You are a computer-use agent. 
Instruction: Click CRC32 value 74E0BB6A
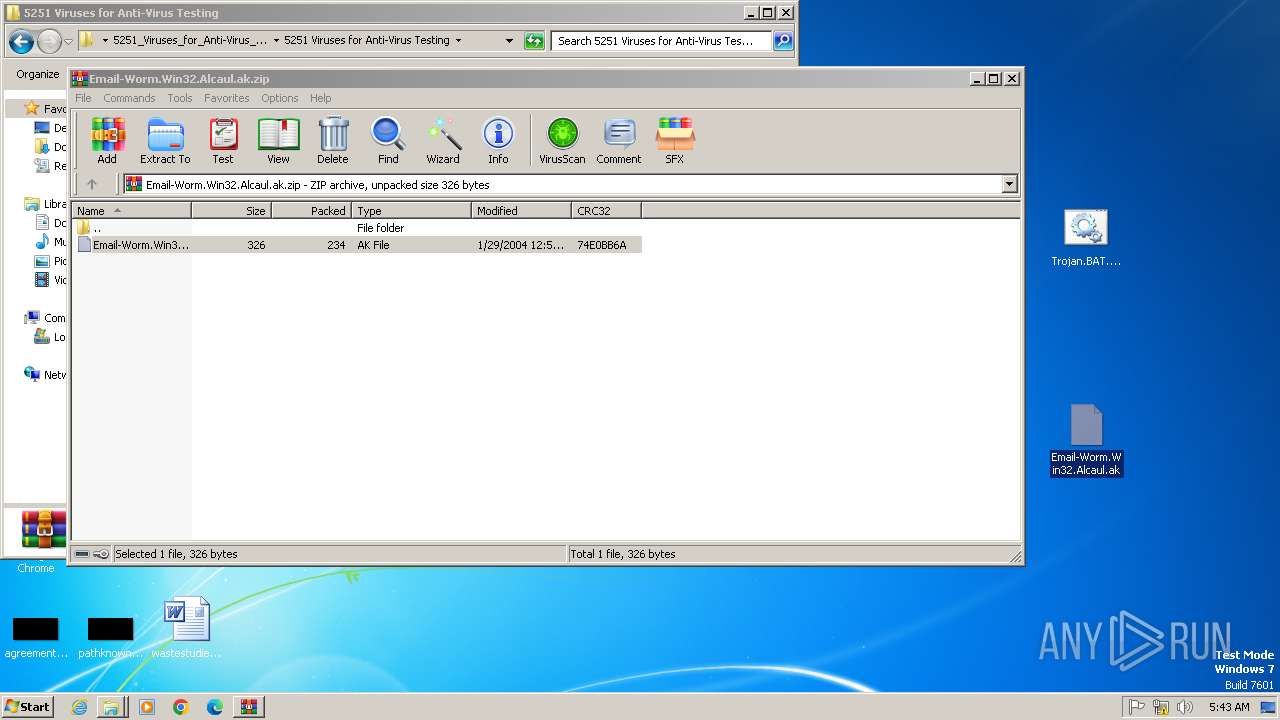click(602, 245)
